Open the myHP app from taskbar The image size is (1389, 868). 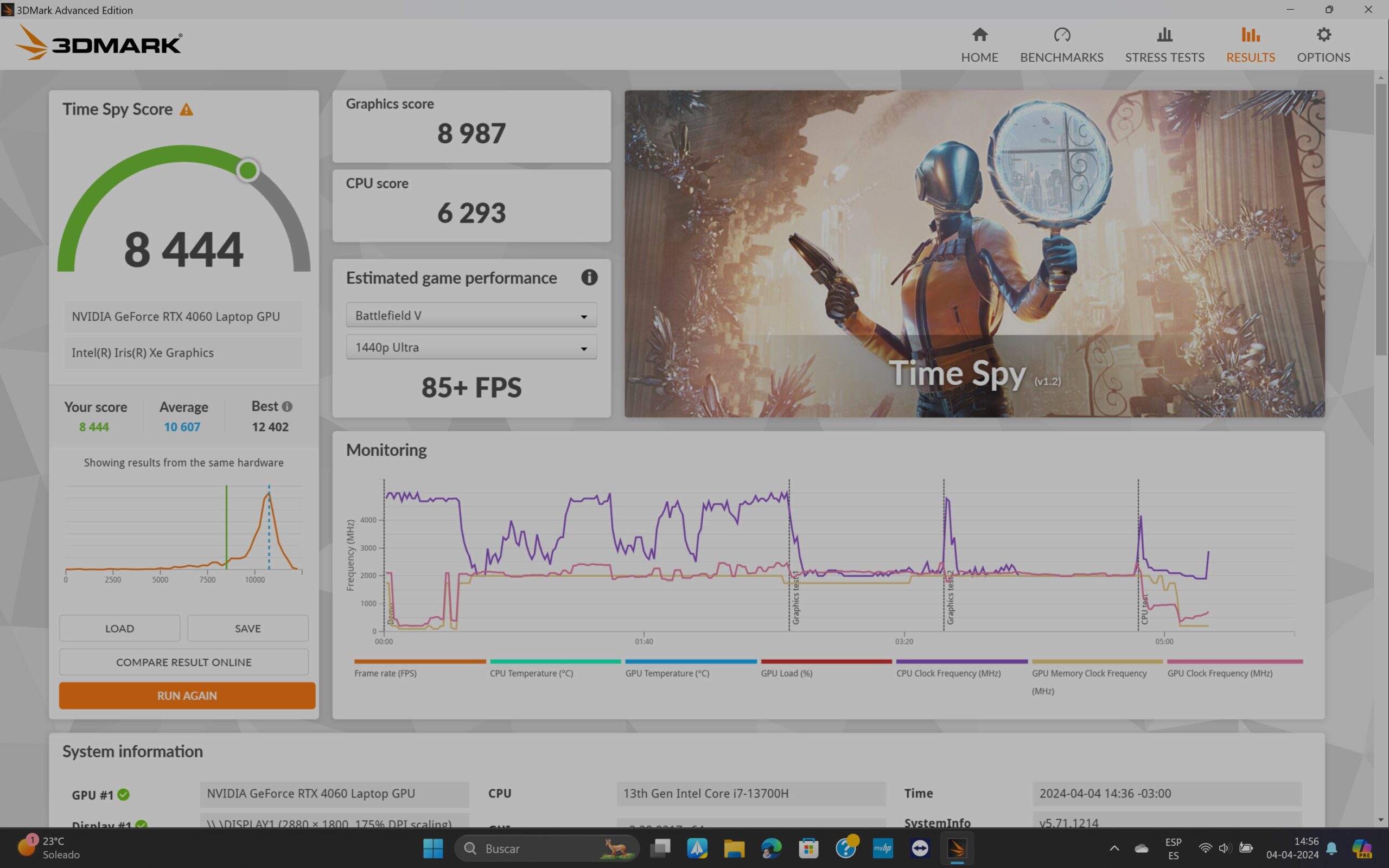tap(883, 848)
